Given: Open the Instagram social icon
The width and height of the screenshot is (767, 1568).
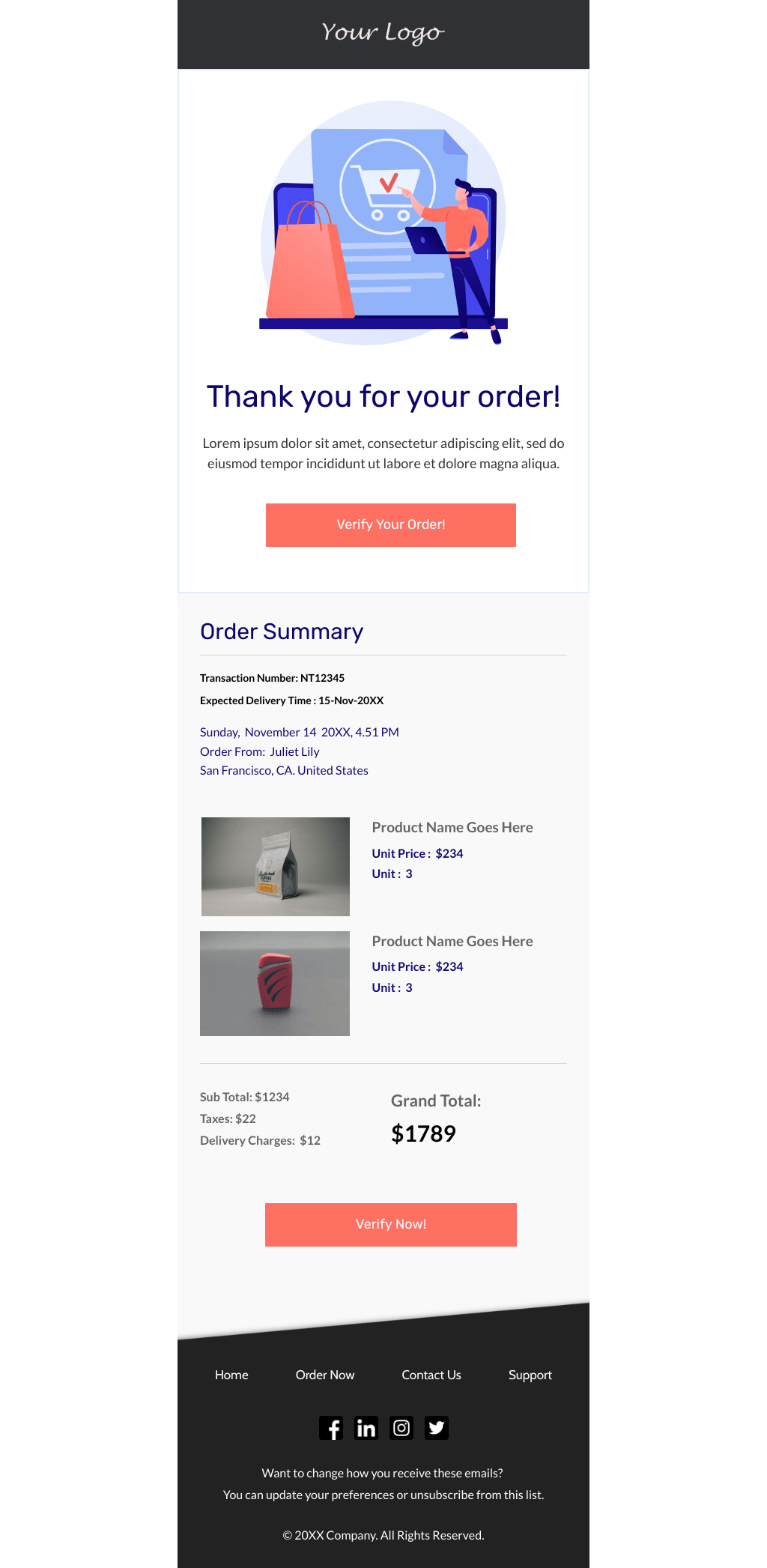Looking at the screenshot, I should pos(401,1428).
